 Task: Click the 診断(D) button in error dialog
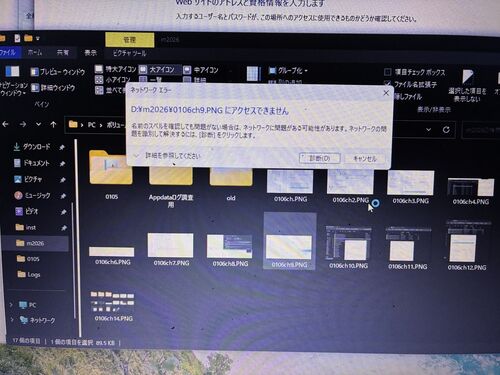pyautogui.click(x=319, y=158)
